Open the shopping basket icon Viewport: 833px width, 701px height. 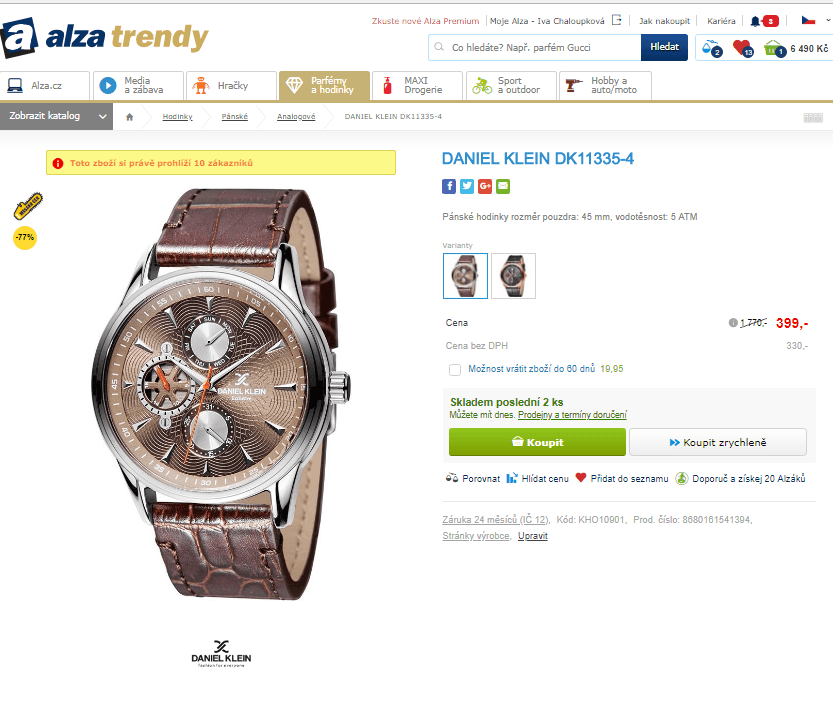(774, 48)
